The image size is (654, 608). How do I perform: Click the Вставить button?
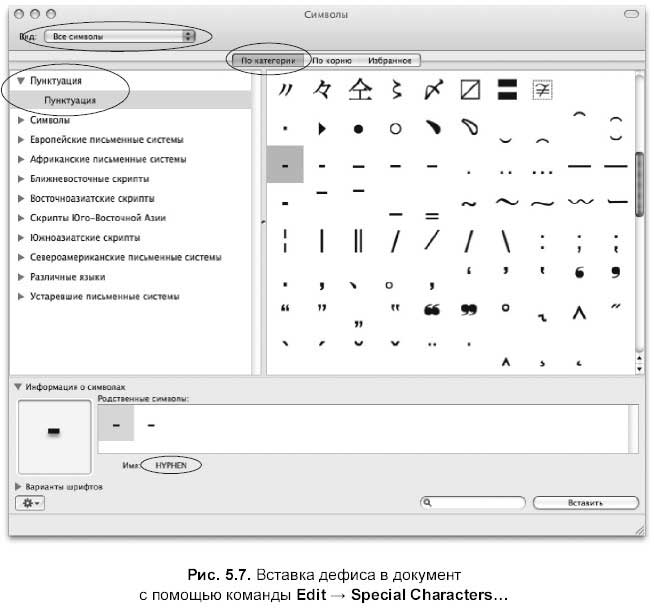pyautogui.click(x=586, y=503)
